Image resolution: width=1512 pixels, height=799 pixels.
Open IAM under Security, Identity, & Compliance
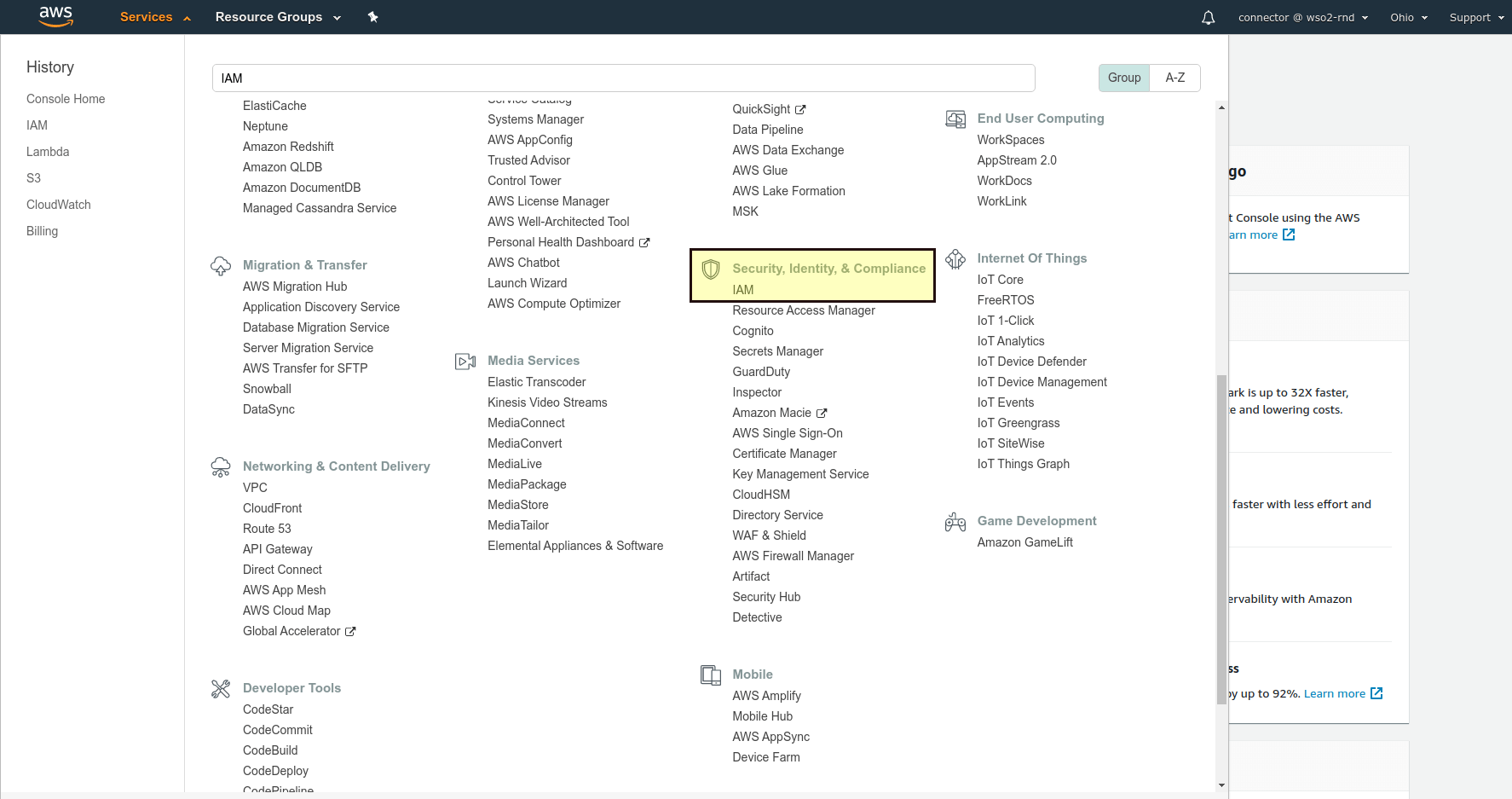click(x=743, y=290)
